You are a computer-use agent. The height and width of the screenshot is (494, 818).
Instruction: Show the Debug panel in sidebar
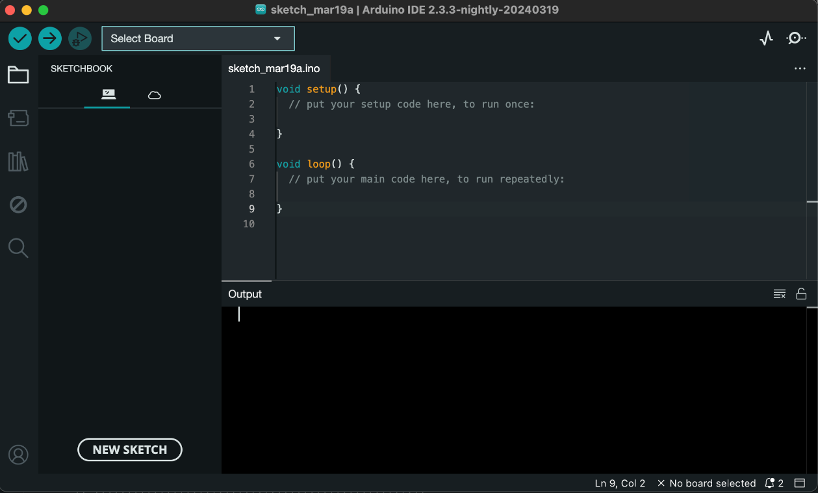click(18, 204)
